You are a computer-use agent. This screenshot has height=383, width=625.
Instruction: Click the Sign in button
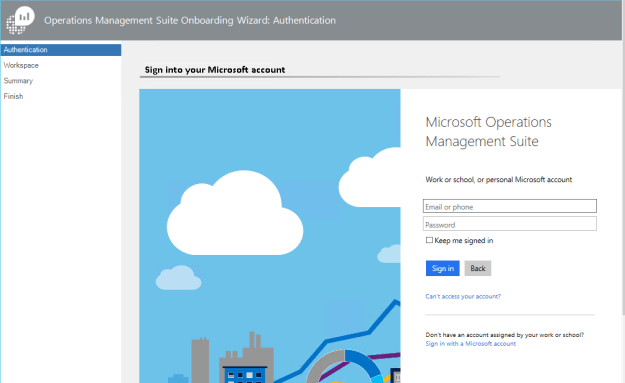(x=442, y=268)
